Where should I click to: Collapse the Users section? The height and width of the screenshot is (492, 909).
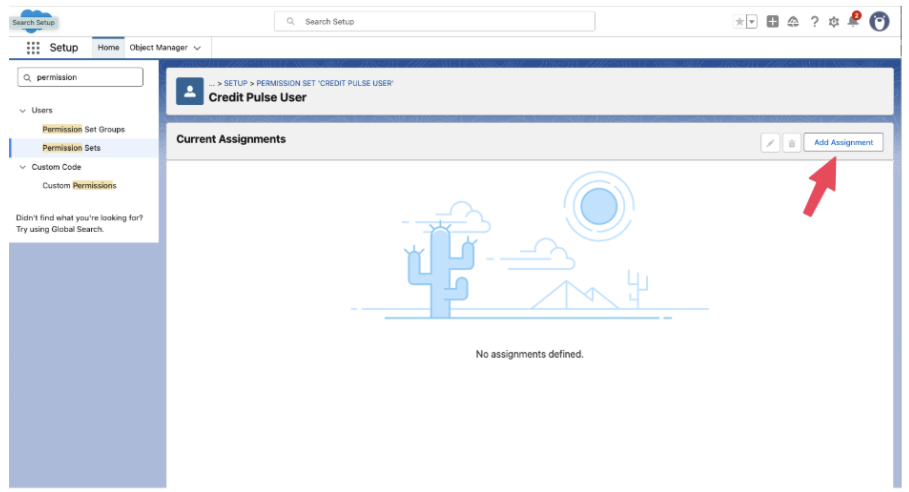[x=23, y=110]
